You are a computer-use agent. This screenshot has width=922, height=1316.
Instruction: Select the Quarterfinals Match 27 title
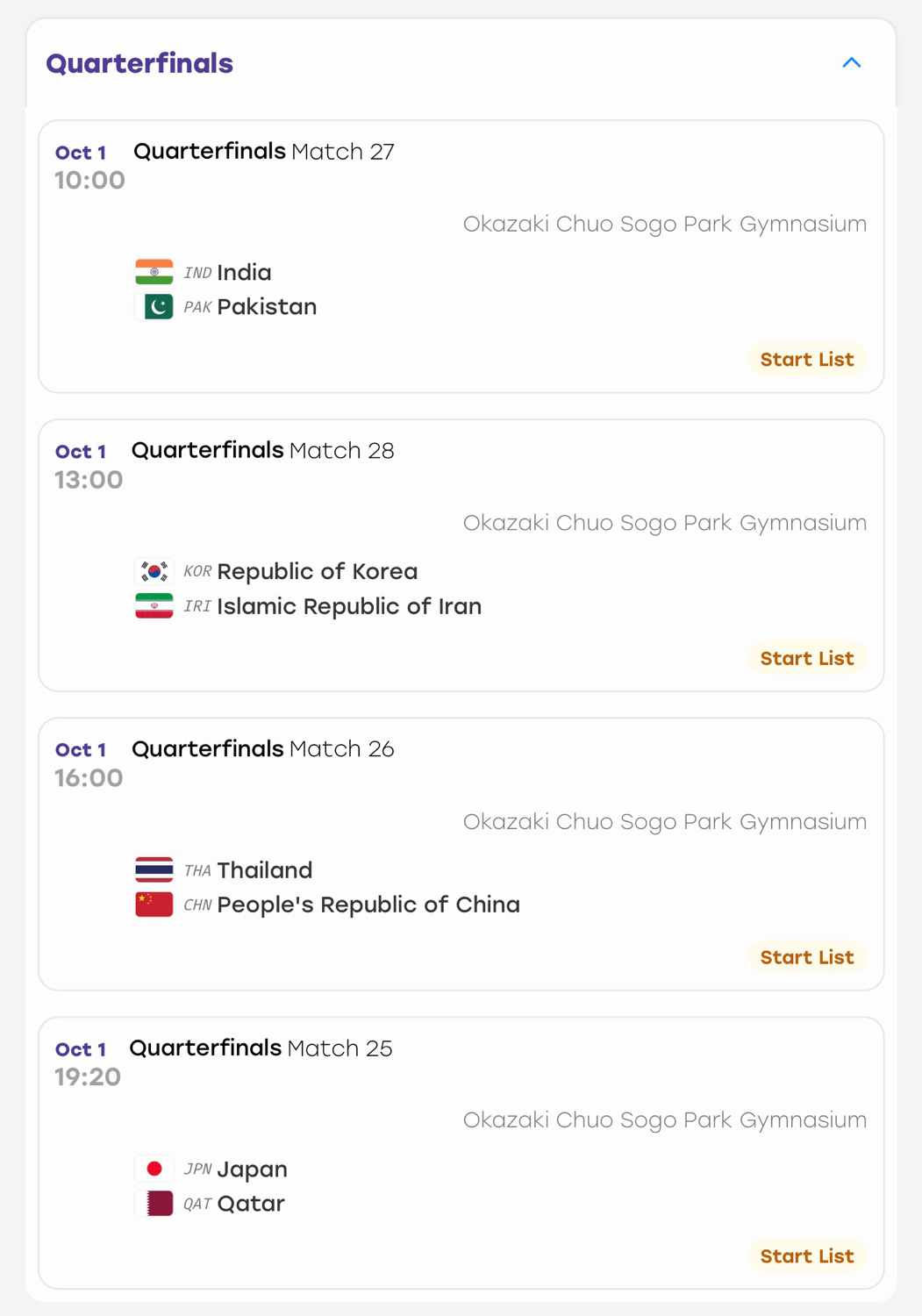coord(264,152)
